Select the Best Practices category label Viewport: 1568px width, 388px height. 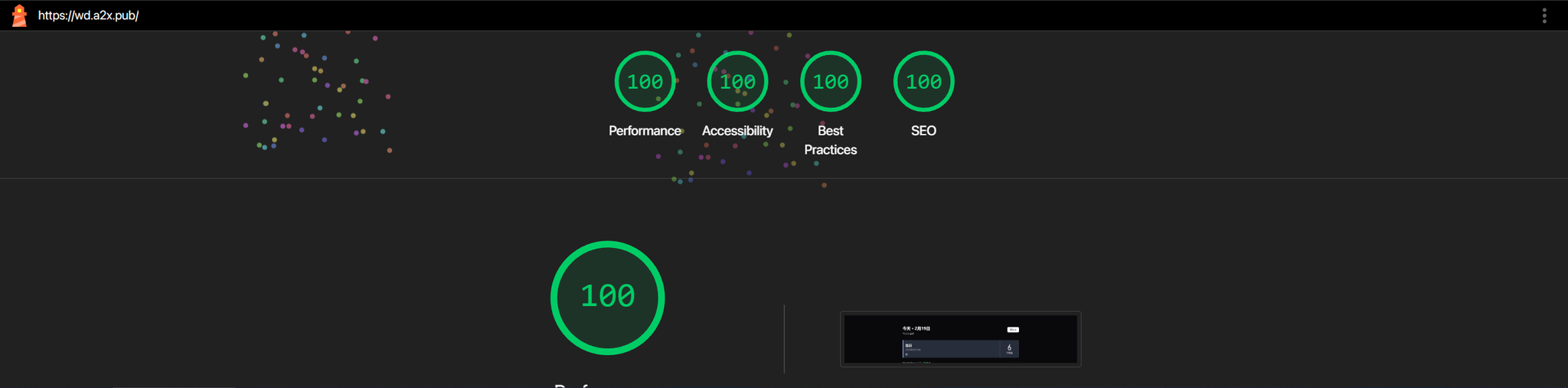pyautogui.click(x=830, y=140)
